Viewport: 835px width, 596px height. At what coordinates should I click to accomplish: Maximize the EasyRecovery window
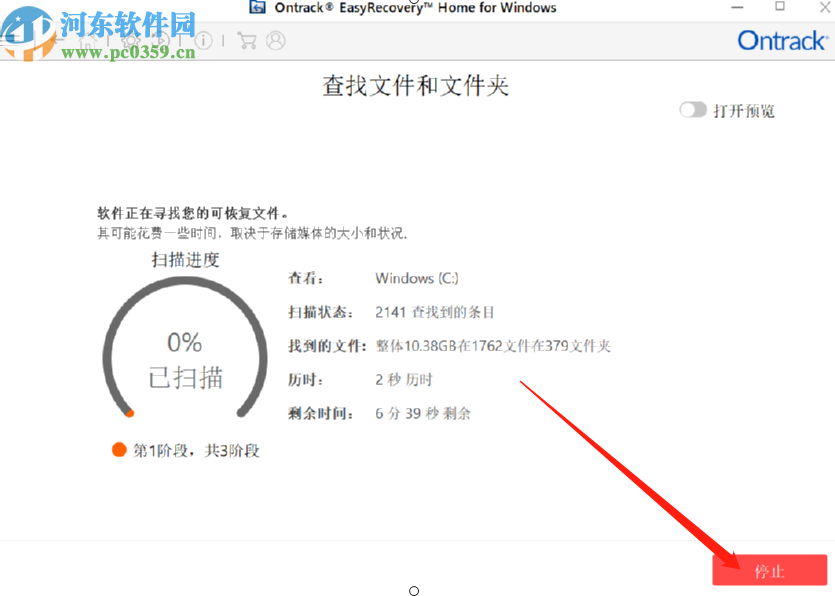pyautogui.click(x=780, y=6)
